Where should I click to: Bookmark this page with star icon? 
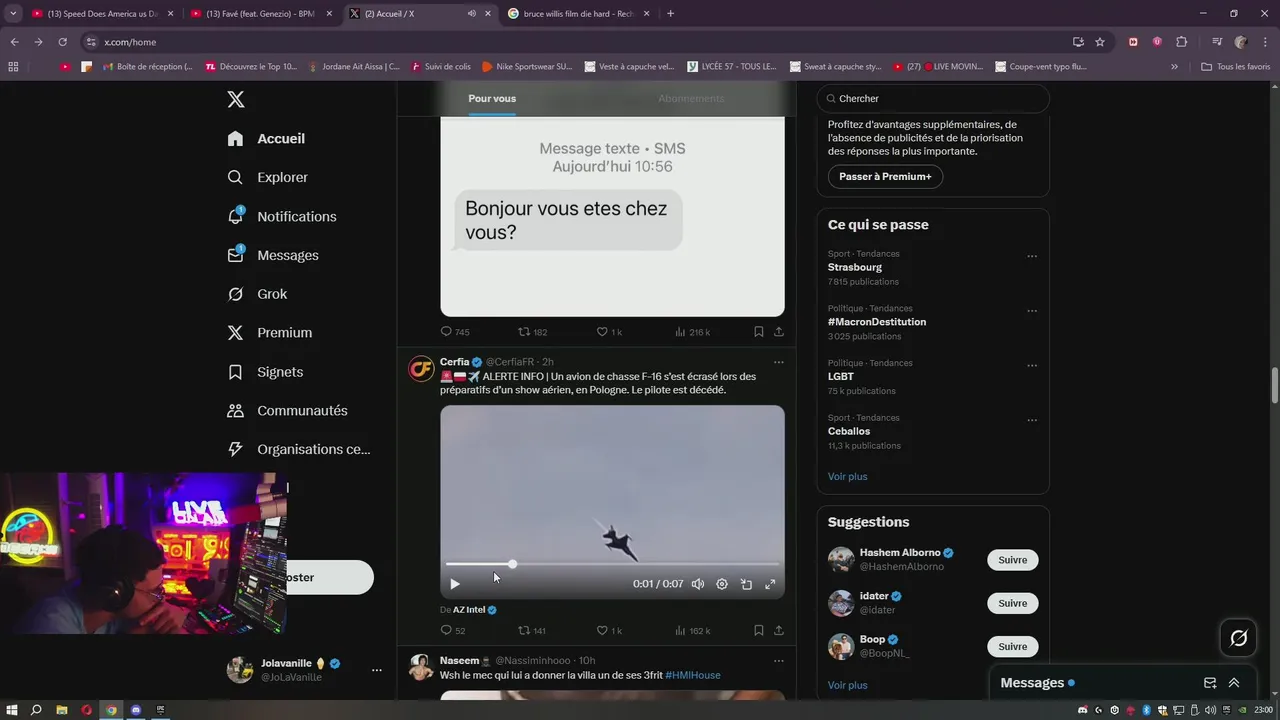point(1100,42)
